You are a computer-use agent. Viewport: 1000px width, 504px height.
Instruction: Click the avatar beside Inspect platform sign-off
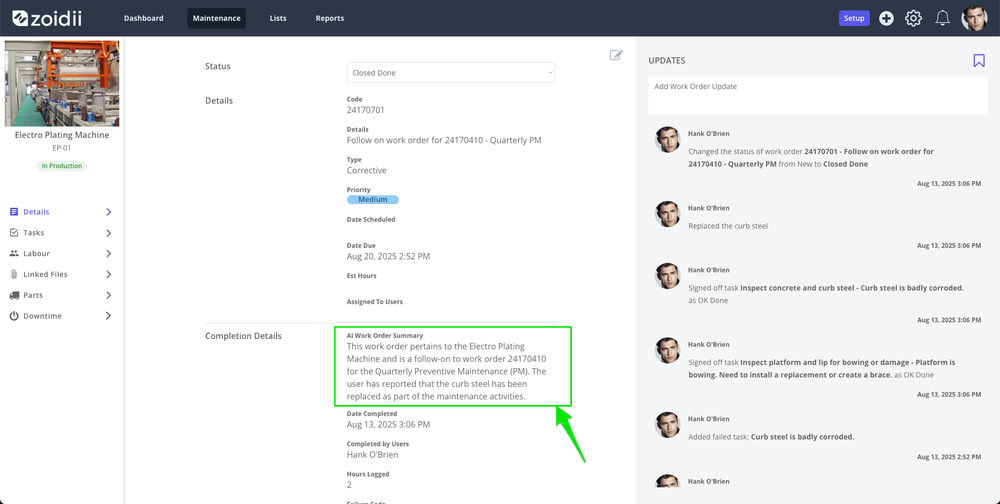coord(668,350)
